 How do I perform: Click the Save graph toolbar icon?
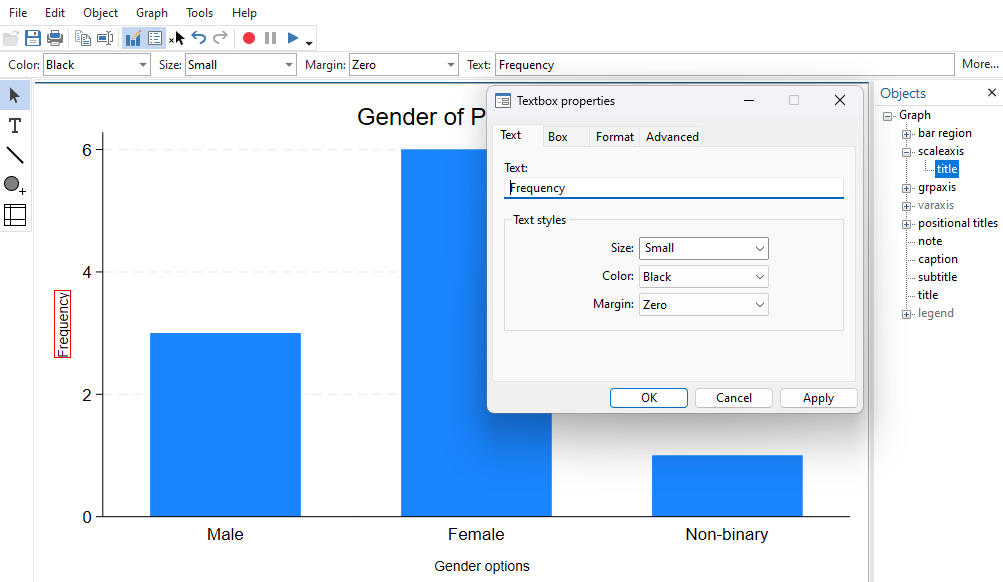click(33, 38)
